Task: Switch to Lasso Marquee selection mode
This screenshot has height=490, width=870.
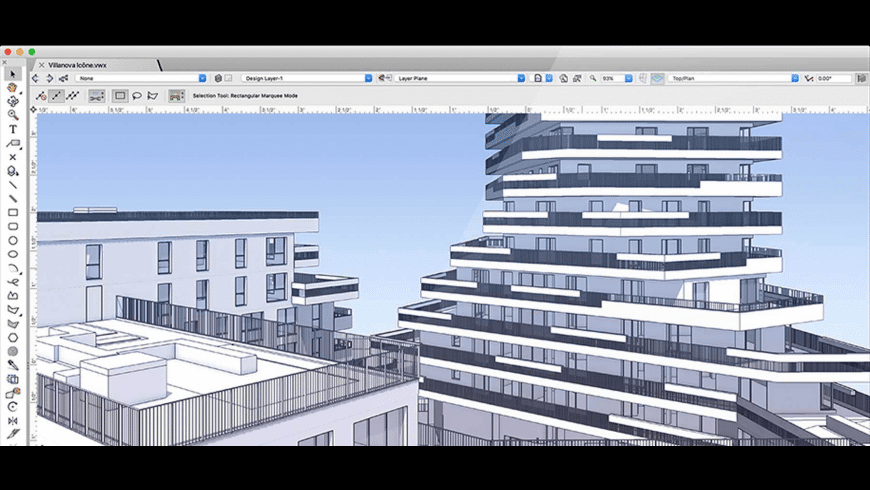Action: coord(136,96)
